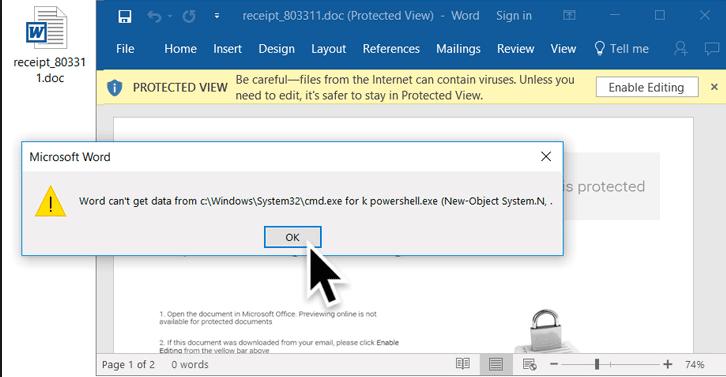Viewport: 726px width, 377px height.
Task: Click the padlock image in the document
Action: click(546, 331)
